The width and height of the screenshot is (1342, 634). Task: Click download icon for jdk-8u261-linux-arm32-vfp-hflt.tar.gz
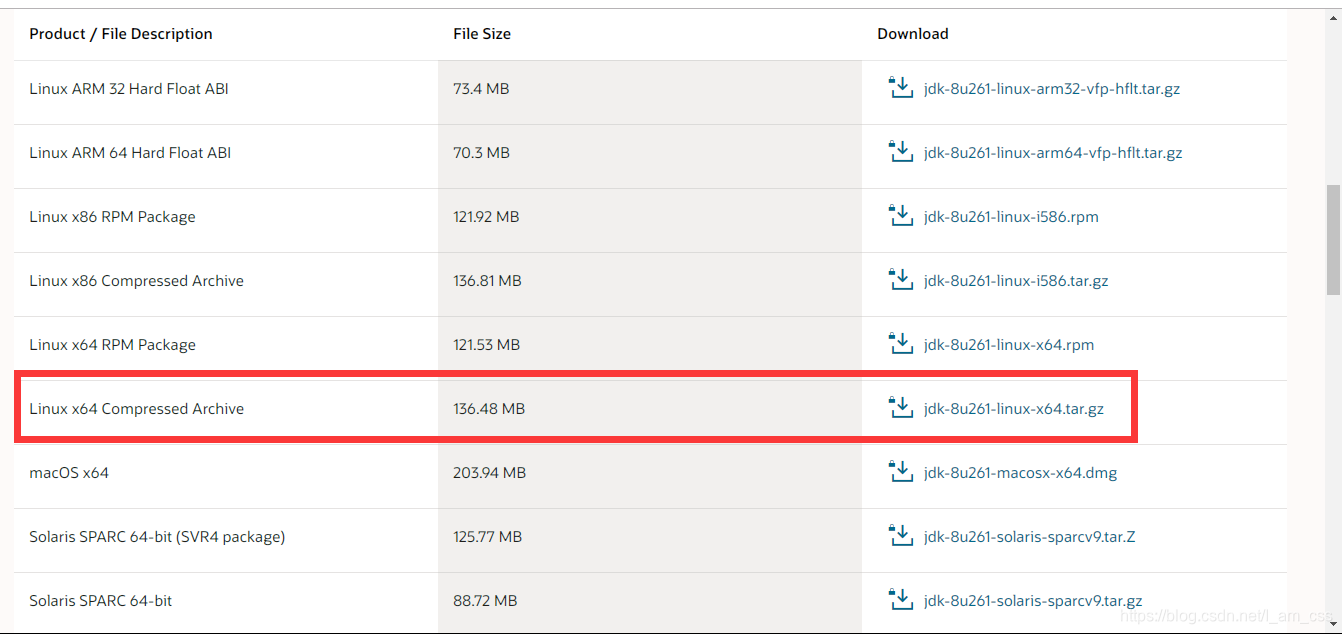(x=901, y=88)
